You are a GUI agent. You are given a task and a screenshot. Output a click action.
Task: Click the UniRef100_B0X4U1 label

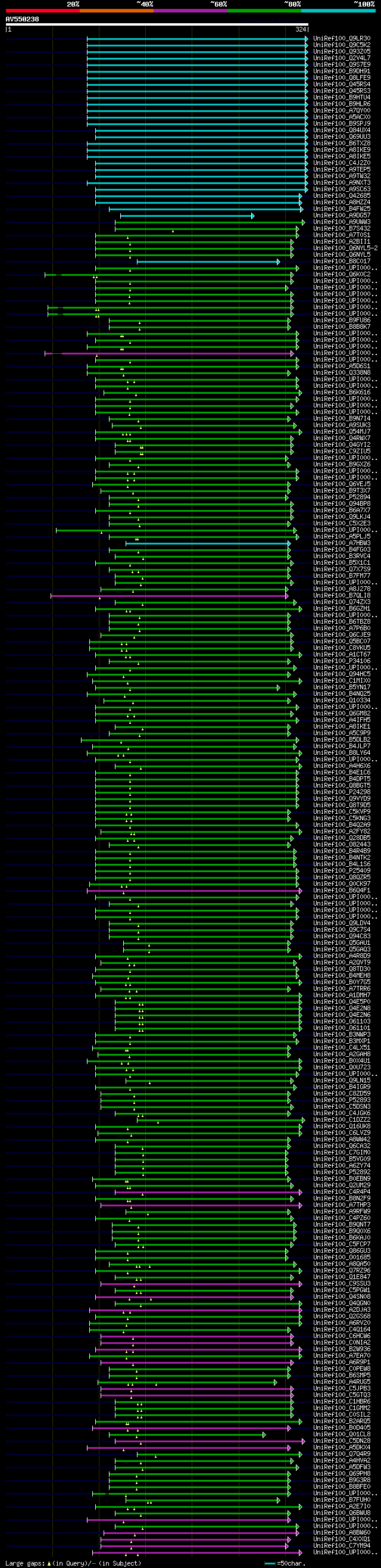click(342, 1061)
